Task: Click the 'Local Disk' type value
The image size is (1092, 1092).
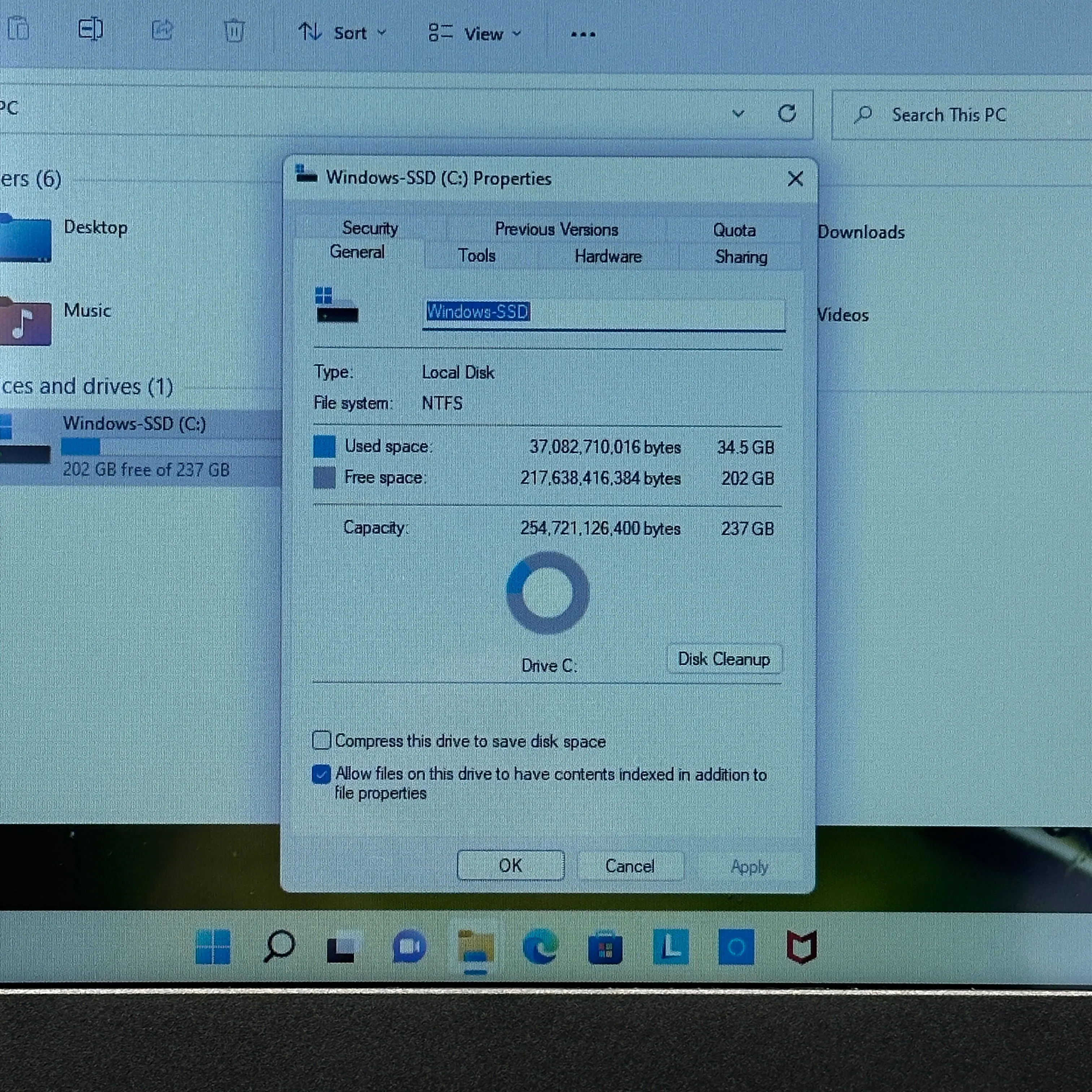Action: (458, 372)
